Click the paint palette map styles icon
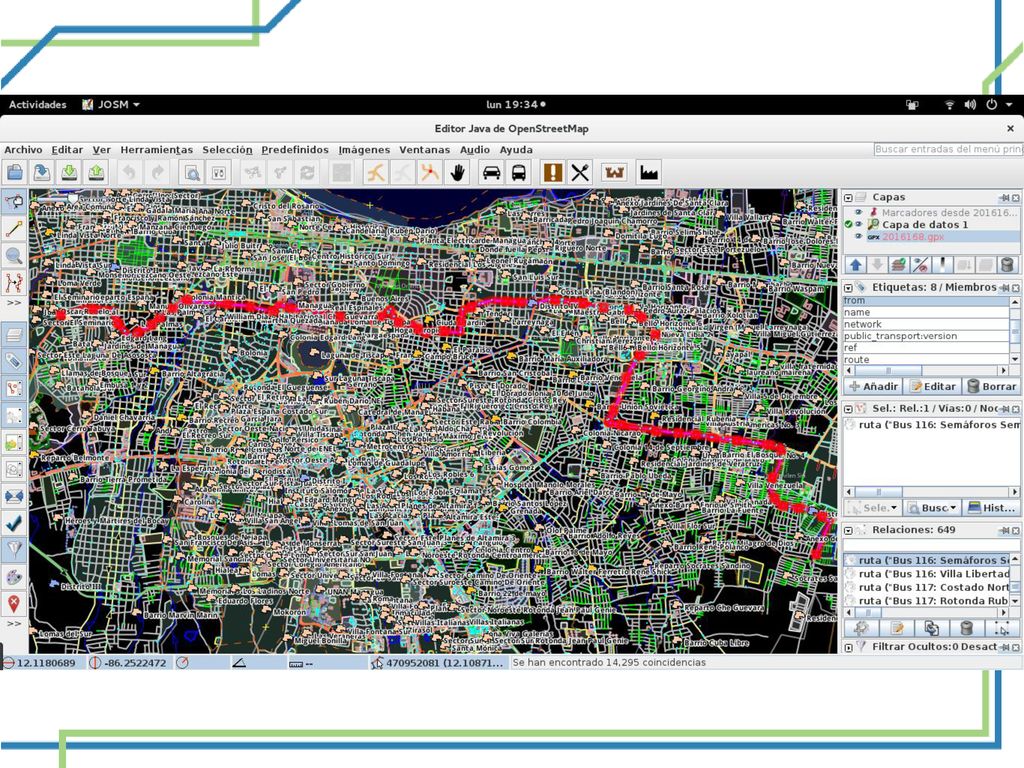This screenshot has height=768, width=1024. point(14,577)
